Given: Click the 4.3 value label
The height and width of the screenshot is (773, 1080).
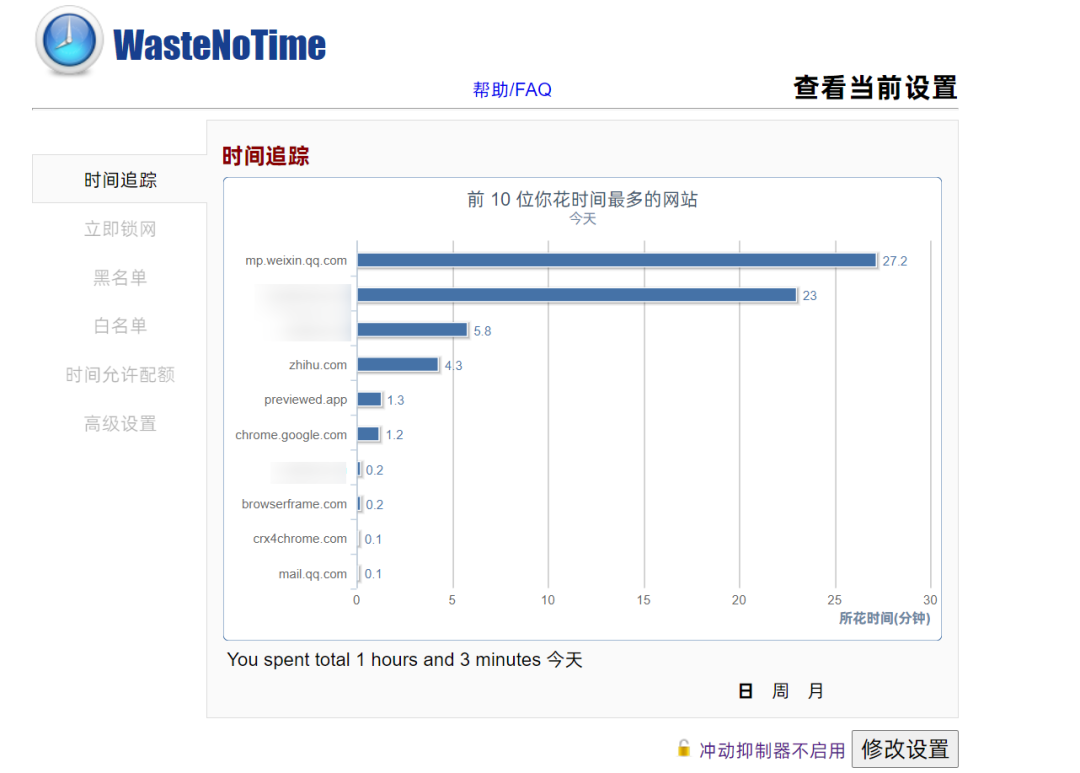Looking at the screenshot, I should point(453,366).
